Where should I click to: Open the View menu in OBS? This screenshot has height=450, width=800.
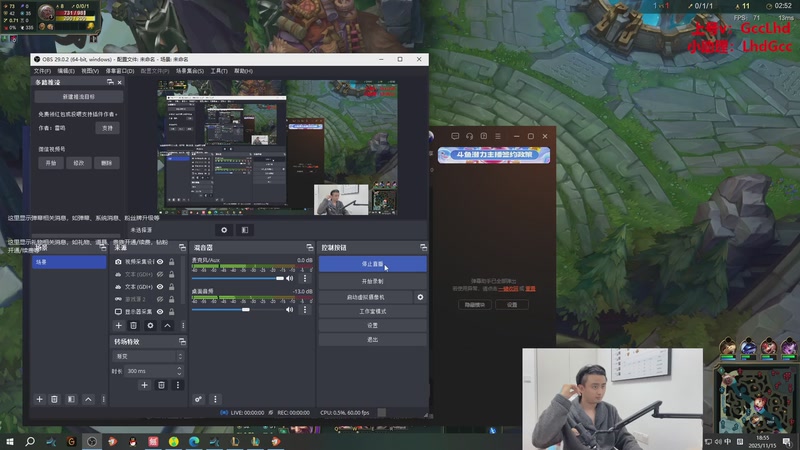[x=90, y=71]
